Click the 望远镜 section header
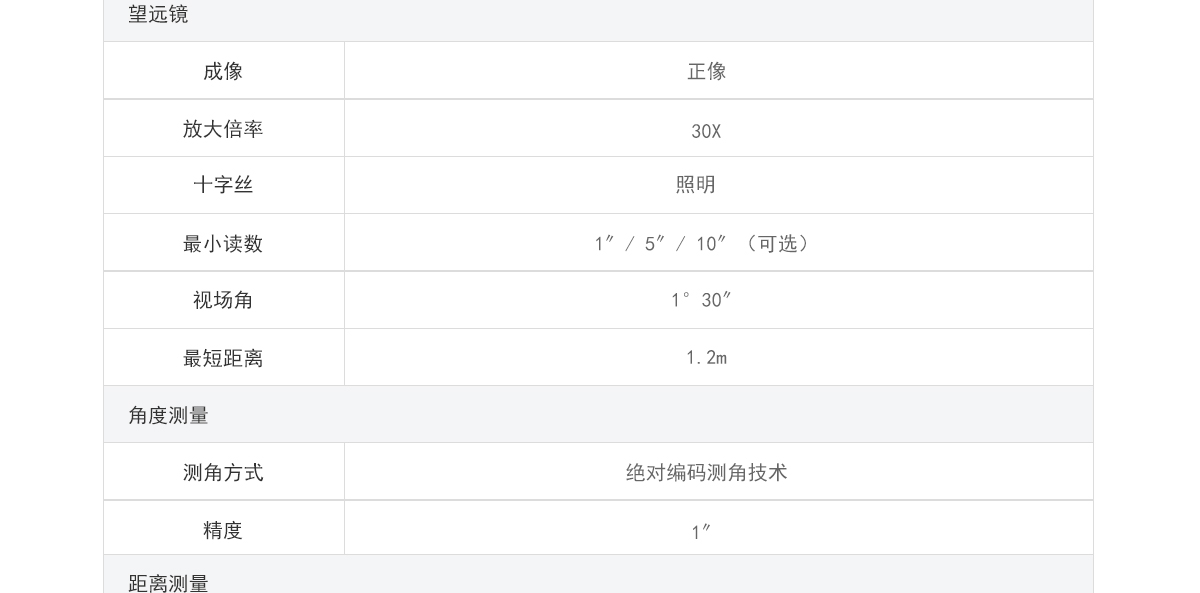This screenshot has height=593, width=1200. coord(158,14)
